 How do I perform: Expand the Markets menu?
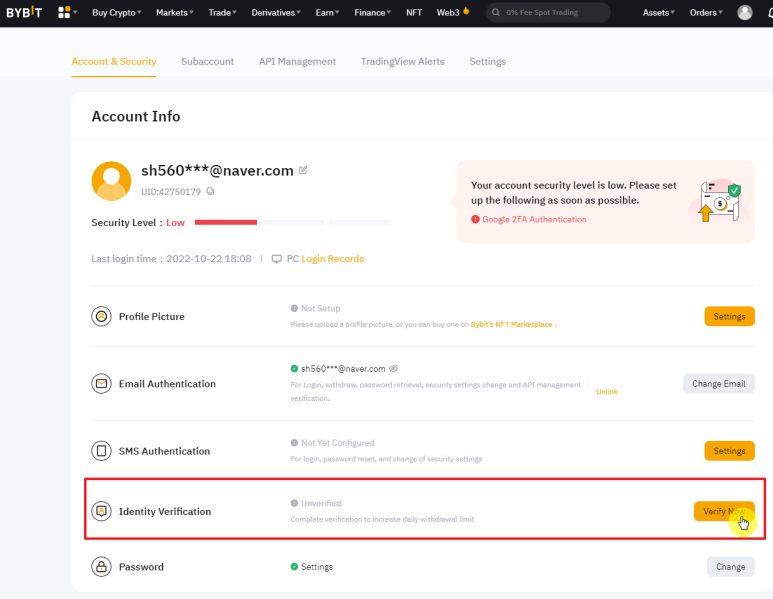[175, 12]
